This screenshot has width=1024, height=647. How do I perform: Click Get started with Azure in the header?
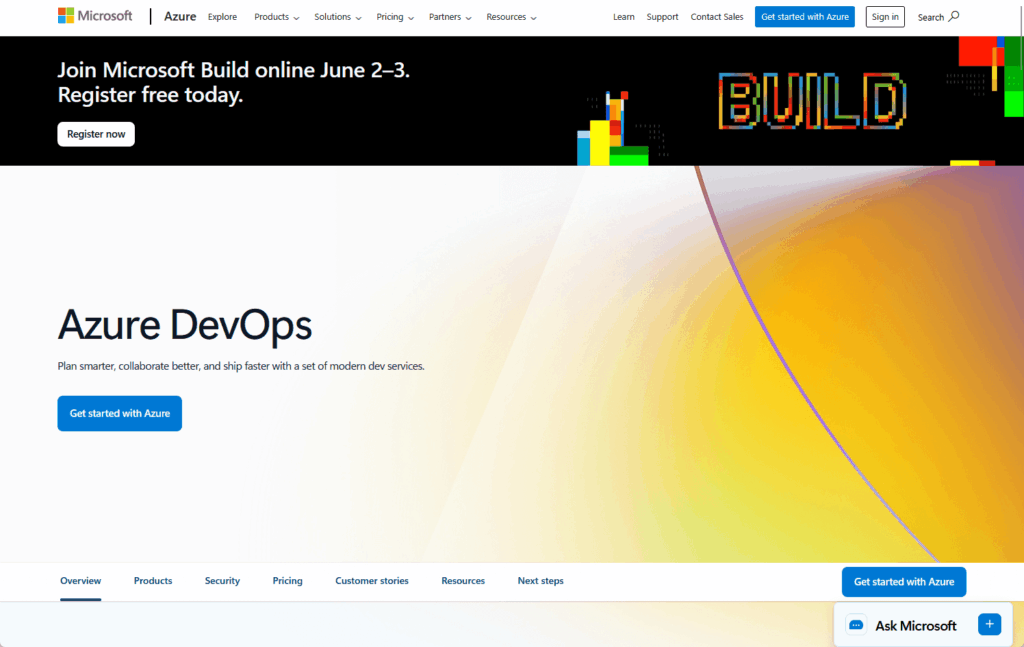click(805, 17)
